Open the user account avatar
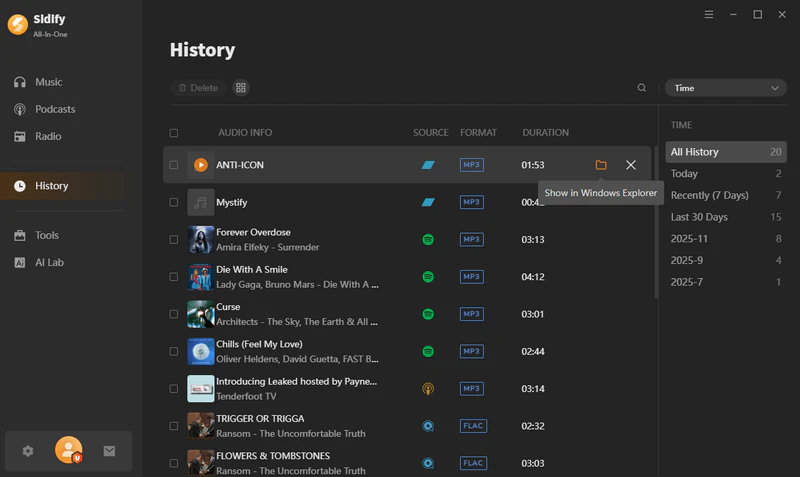Viewport: 800px width, 477px height. [68, 450]
